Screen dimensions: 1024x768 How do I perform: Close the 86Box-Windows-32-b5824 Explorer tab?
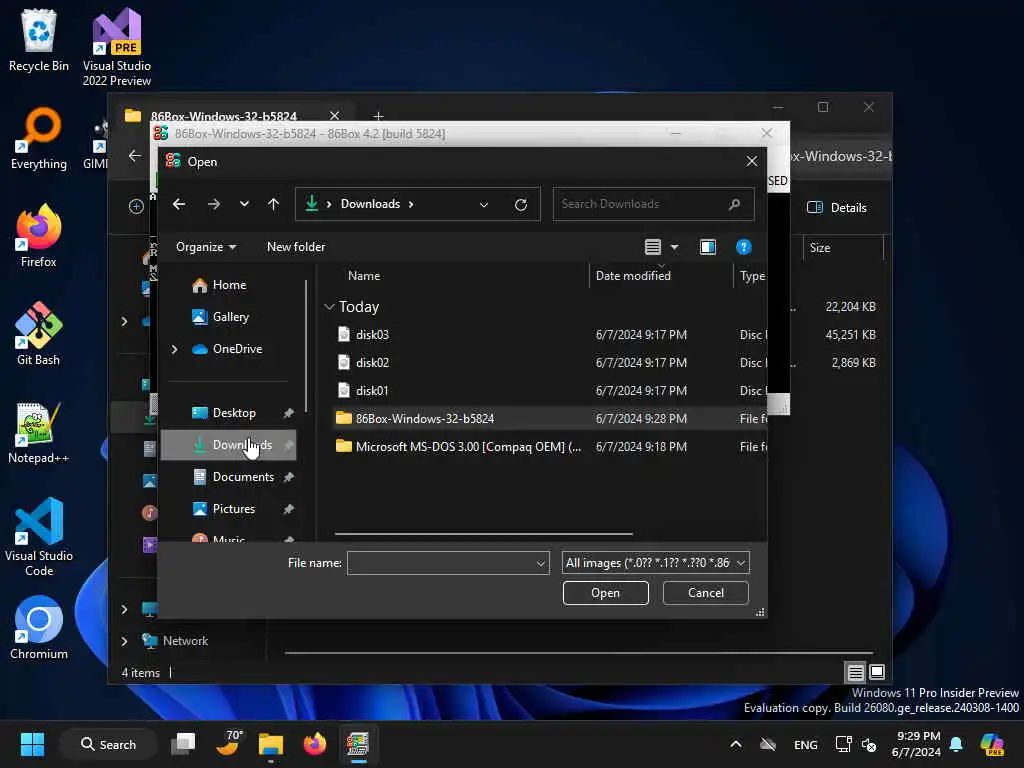click(334, 116)
